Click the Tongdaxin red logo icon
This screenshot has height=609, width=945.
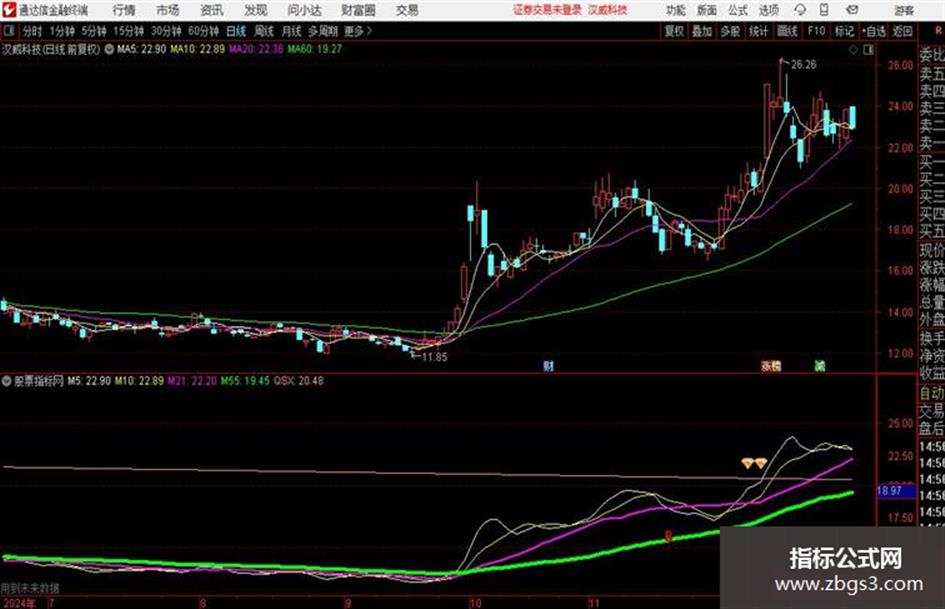pos(9,10)
